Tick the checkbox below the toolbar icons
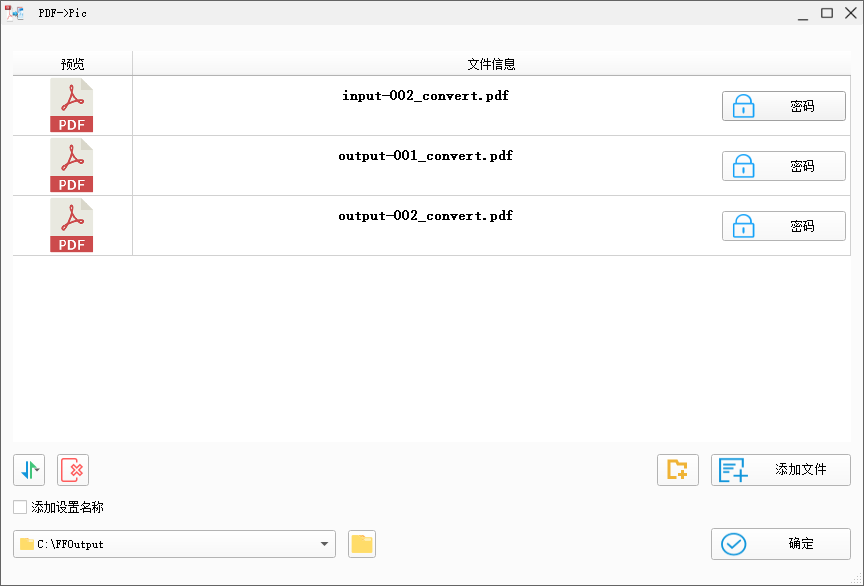This screenshot has height=586, width=864. [x=19, y=507]
